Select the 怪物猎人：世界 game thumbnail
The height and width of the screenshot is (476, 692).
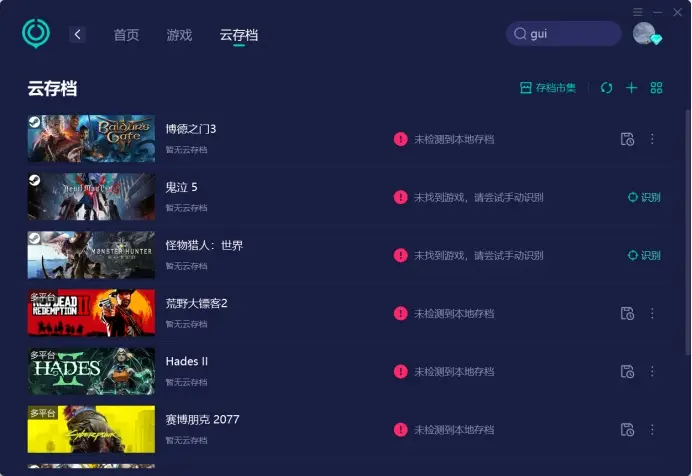tap(91, 255)
